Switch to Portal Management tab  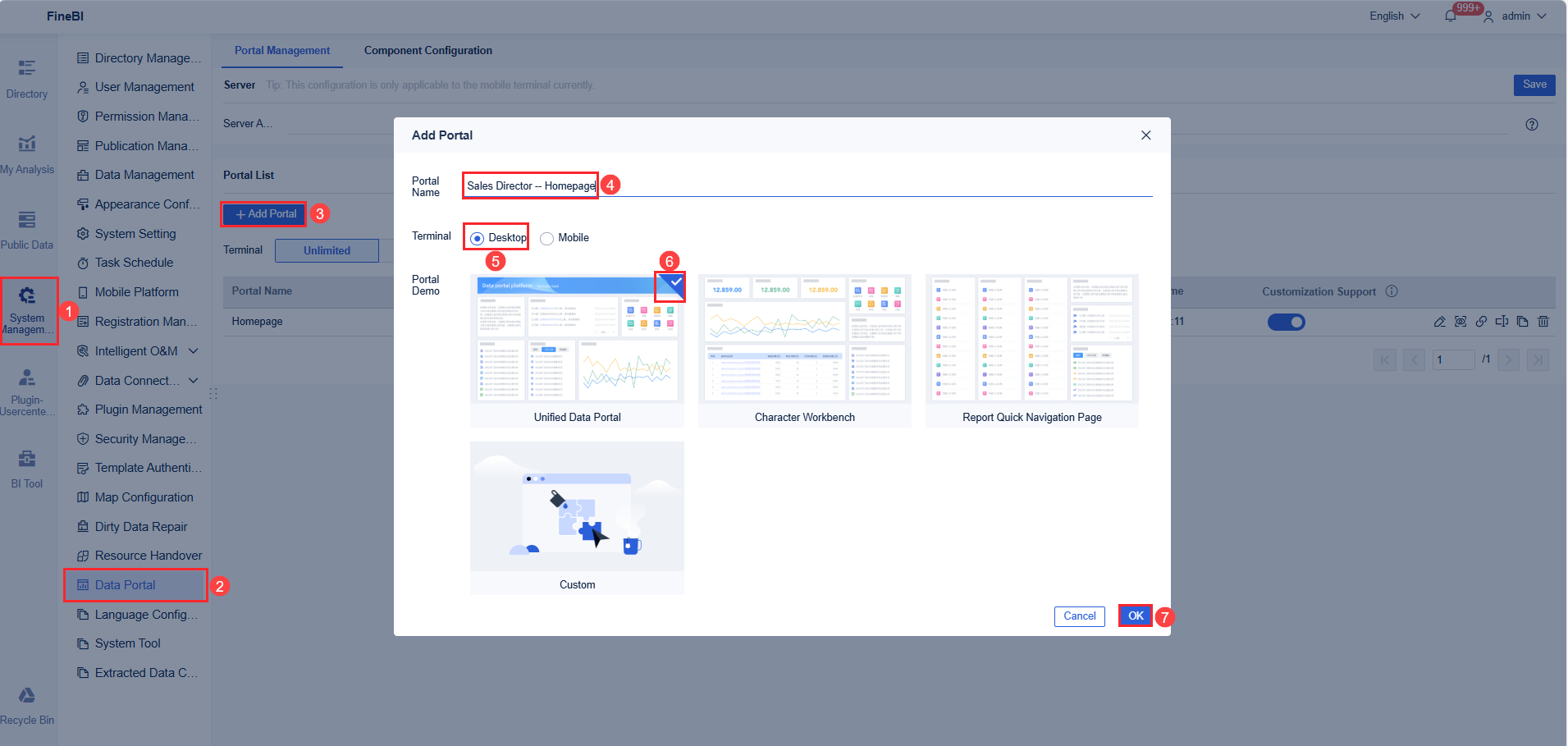coord(282,51)
